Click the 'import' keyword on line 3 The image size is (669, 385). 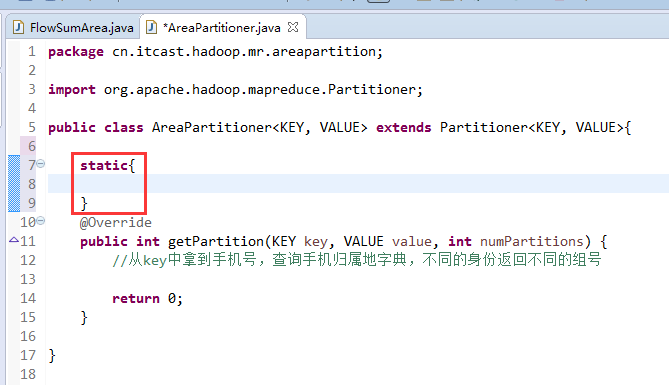[x=72, y=90]
